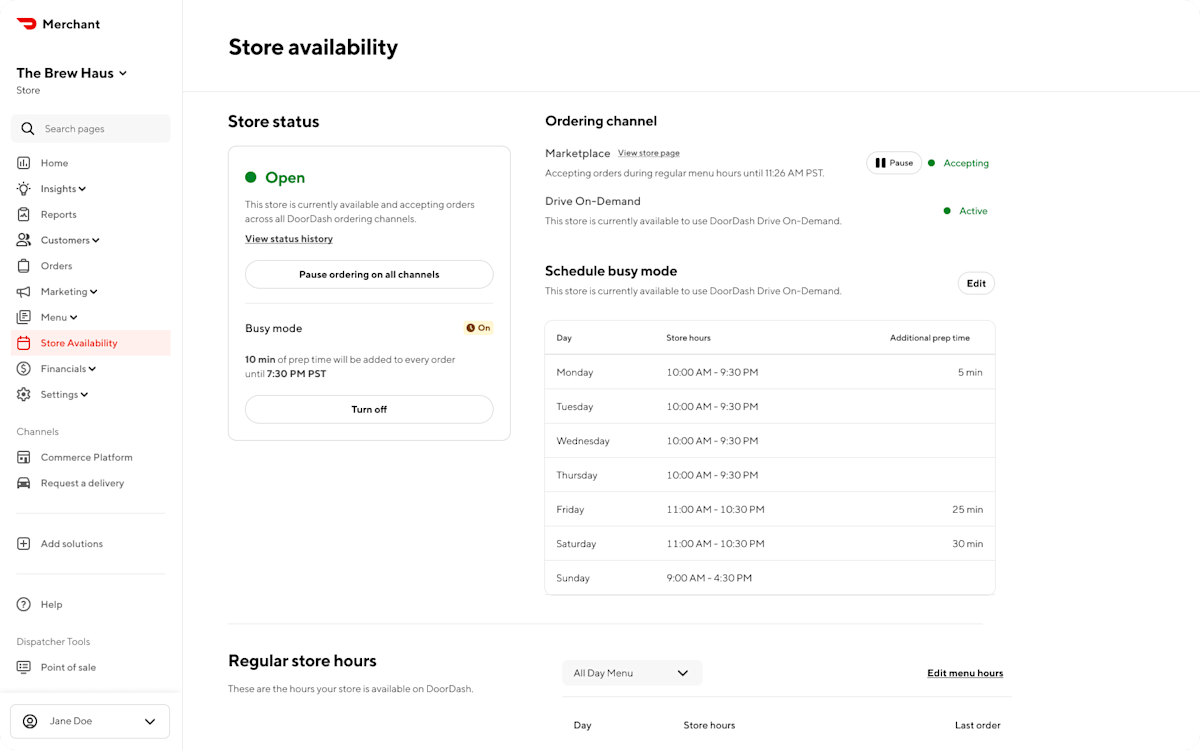Open the All Day Menu dropdown

(632, 673)
